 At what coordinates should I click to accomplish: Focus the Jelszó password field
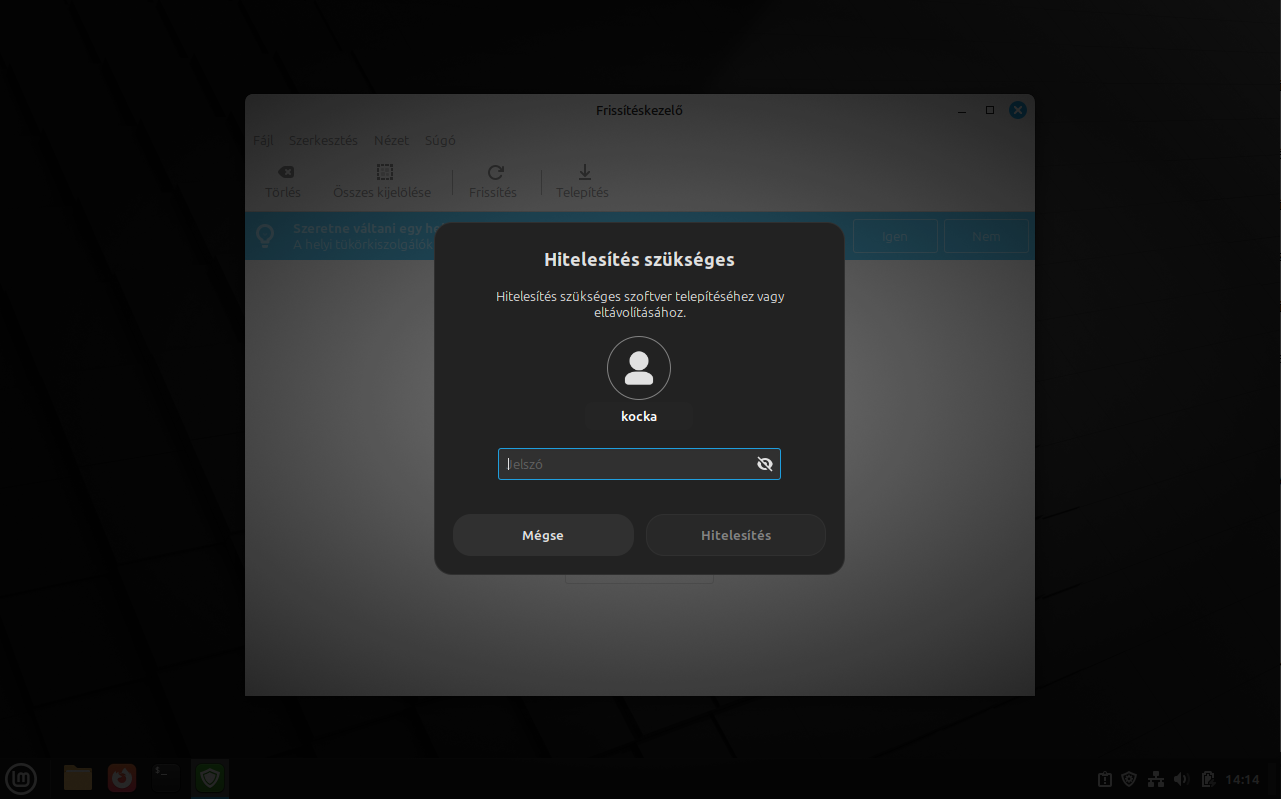pos(639,464)
